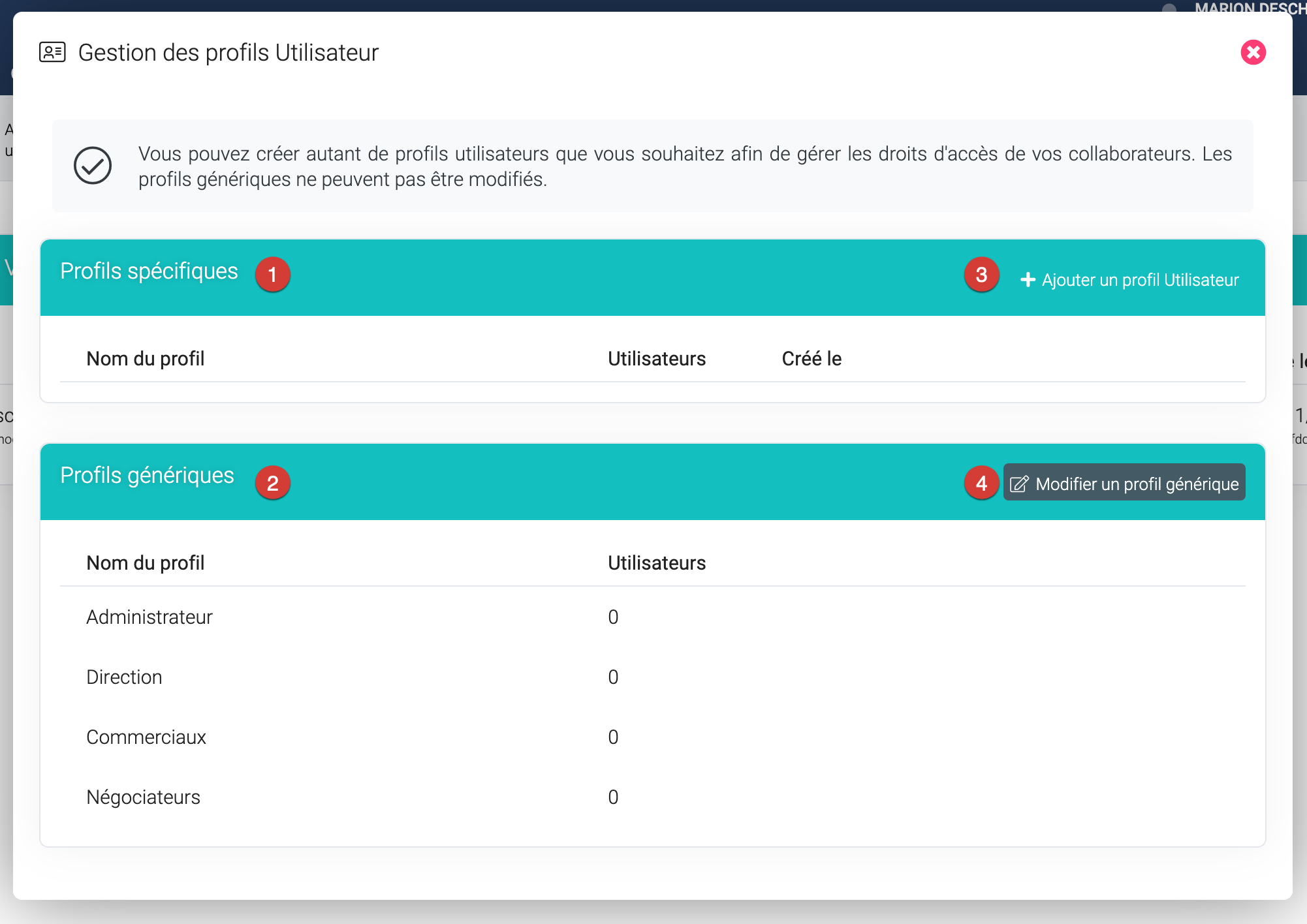
Task: Click red badge number 3
Action: [x=981, y=275]
